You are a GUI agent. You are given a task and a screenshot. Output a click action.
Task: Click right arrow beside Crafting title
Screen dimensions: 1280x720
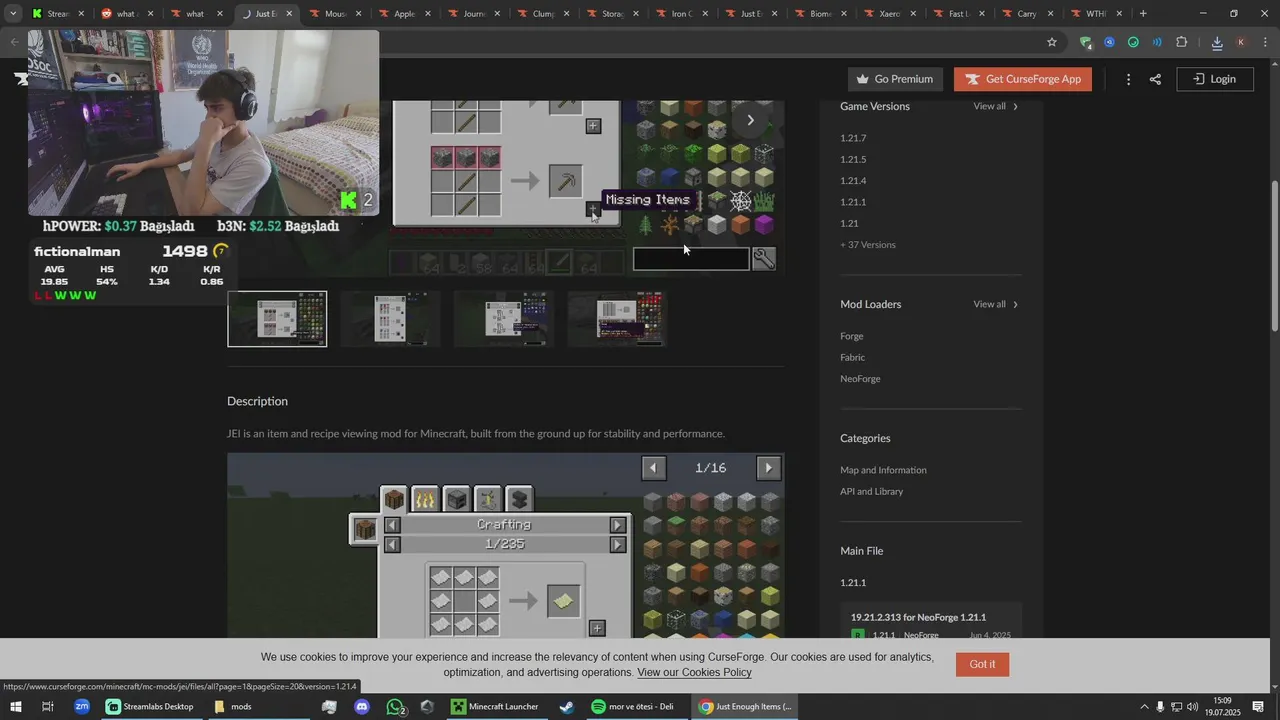(618, 525)
